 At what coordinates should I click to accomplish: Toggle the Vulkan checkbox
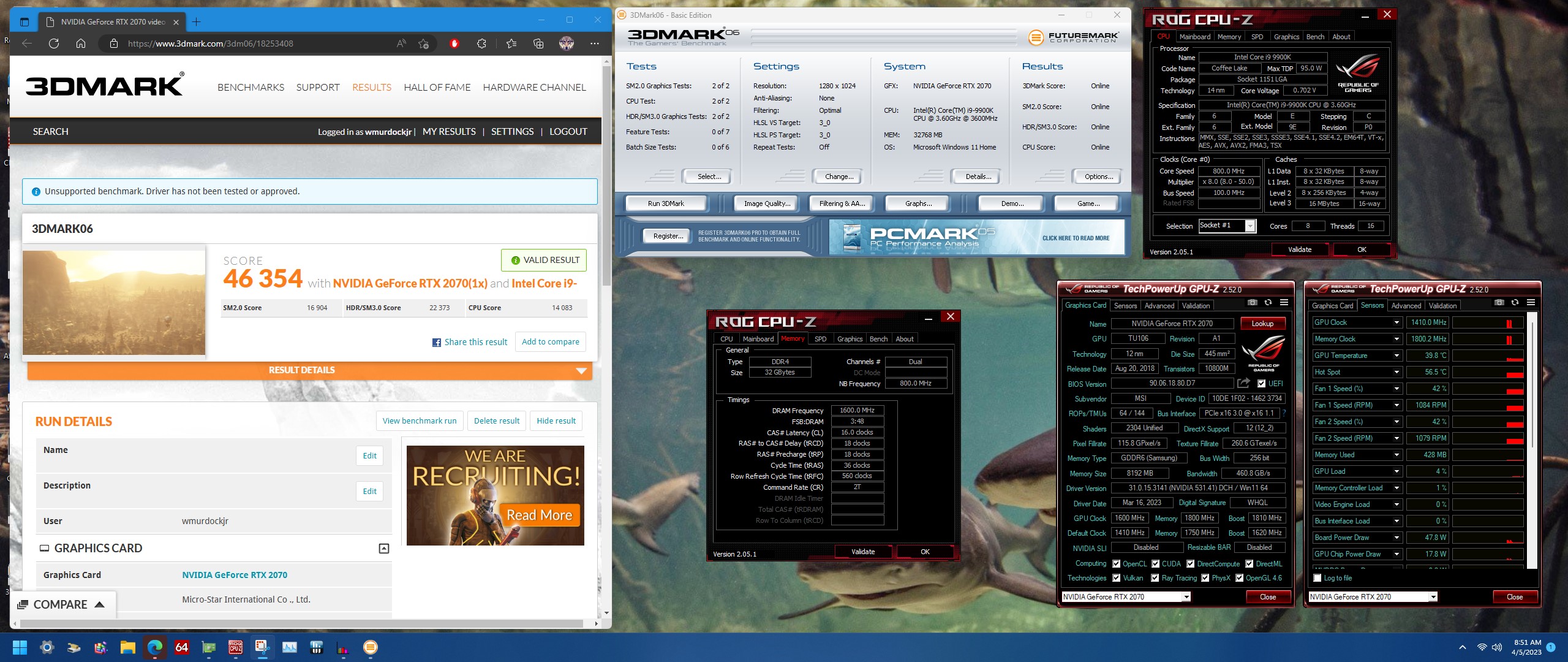[1117, 578]
